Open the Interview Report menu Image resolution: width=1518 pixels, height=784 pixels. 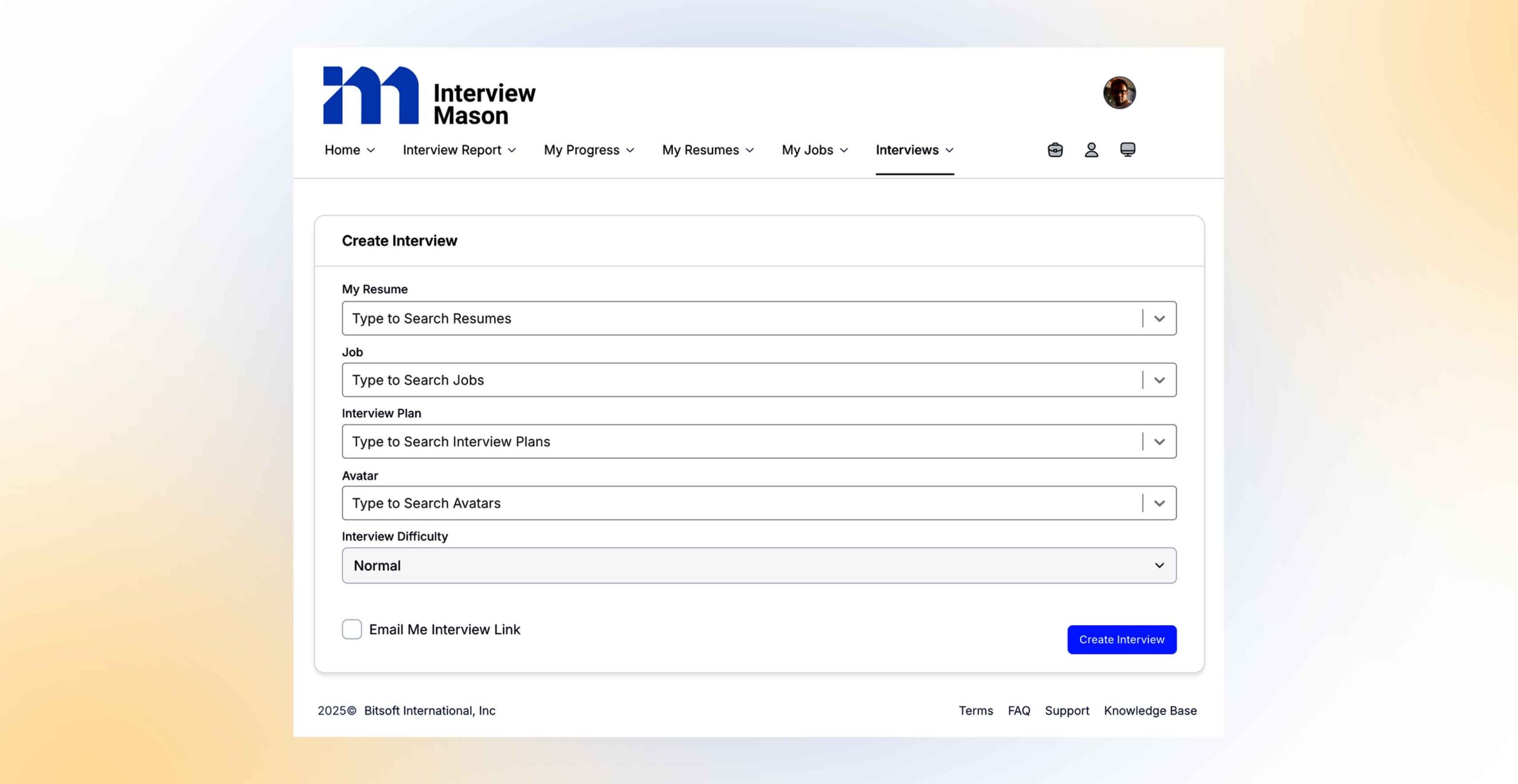click(x=459, y=151)
